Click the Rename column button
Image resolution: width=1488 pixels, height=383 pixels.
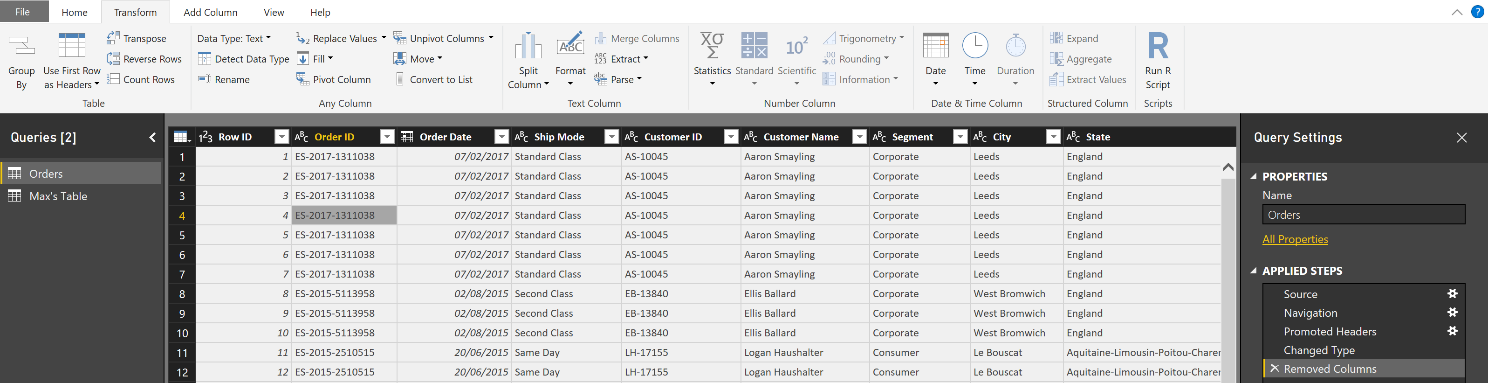coord(224,79)
